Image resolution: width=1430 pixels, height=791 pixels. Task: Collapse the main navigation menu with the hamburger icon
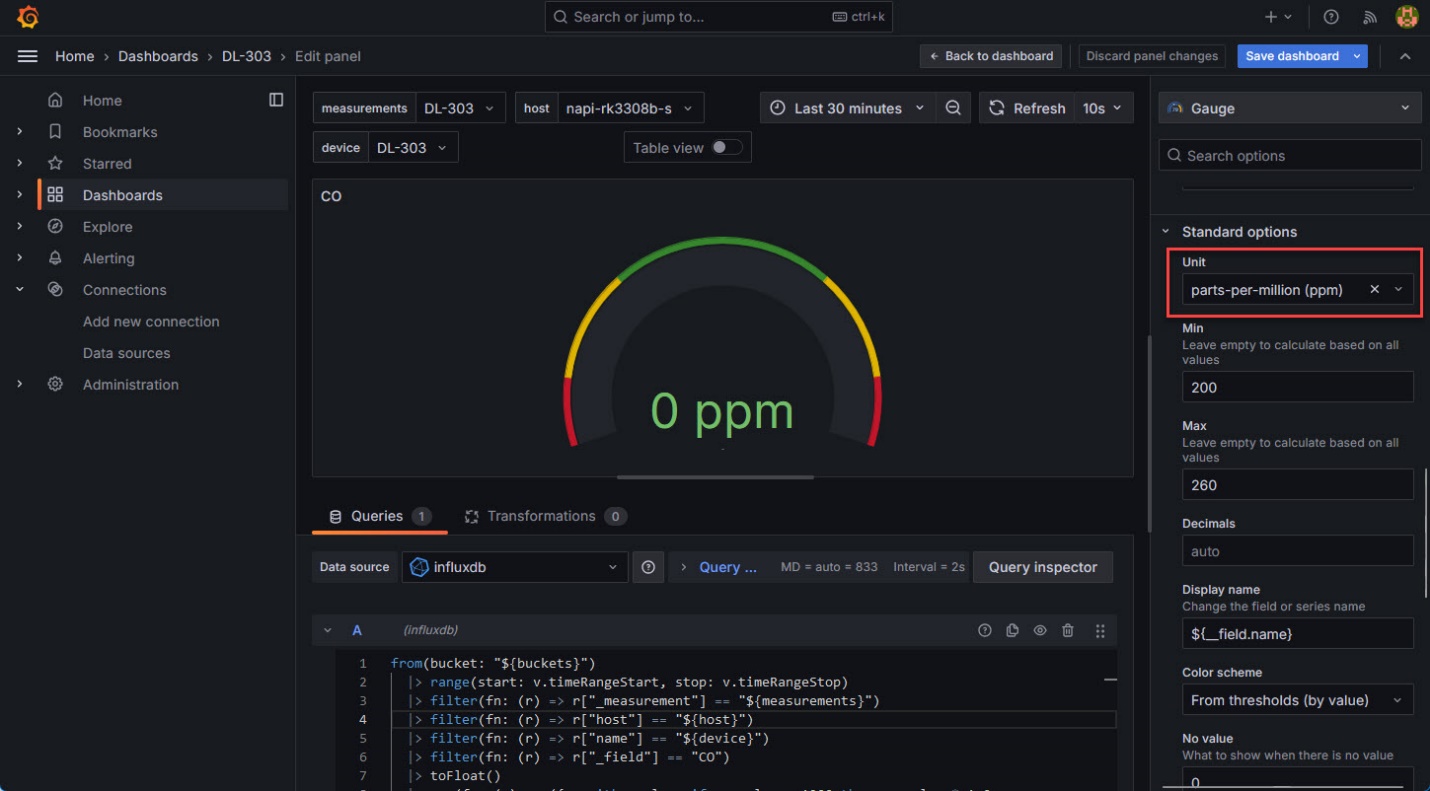click(27, 56)
